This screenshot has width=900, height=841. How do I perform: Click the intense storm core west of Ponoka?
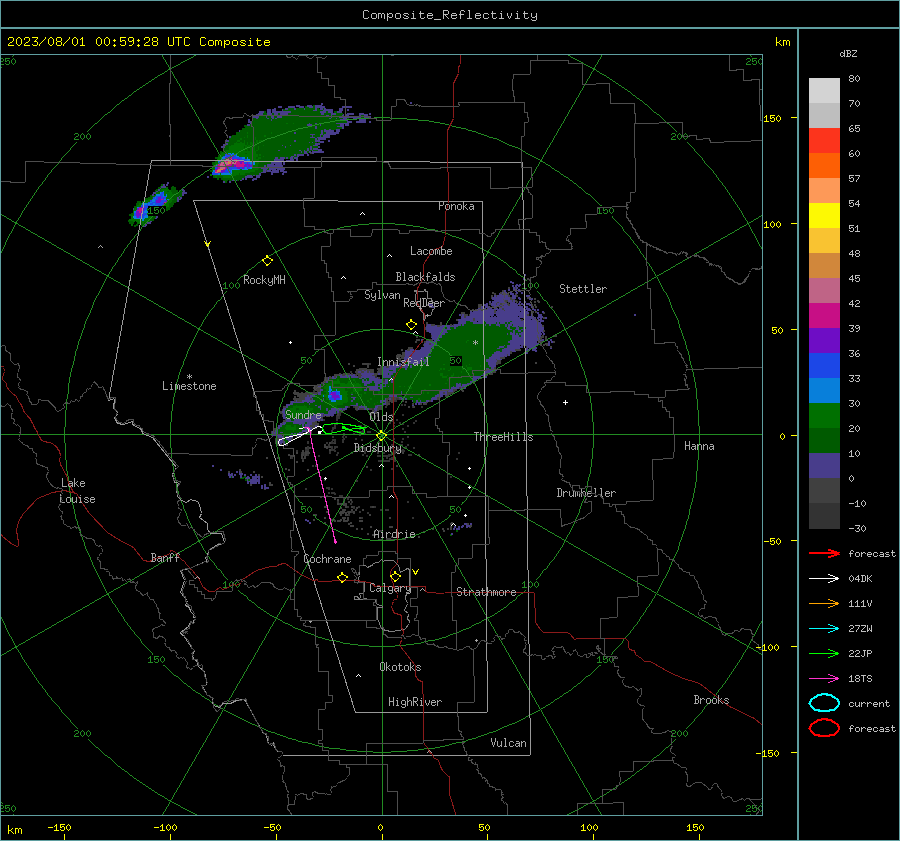[231, 165]
